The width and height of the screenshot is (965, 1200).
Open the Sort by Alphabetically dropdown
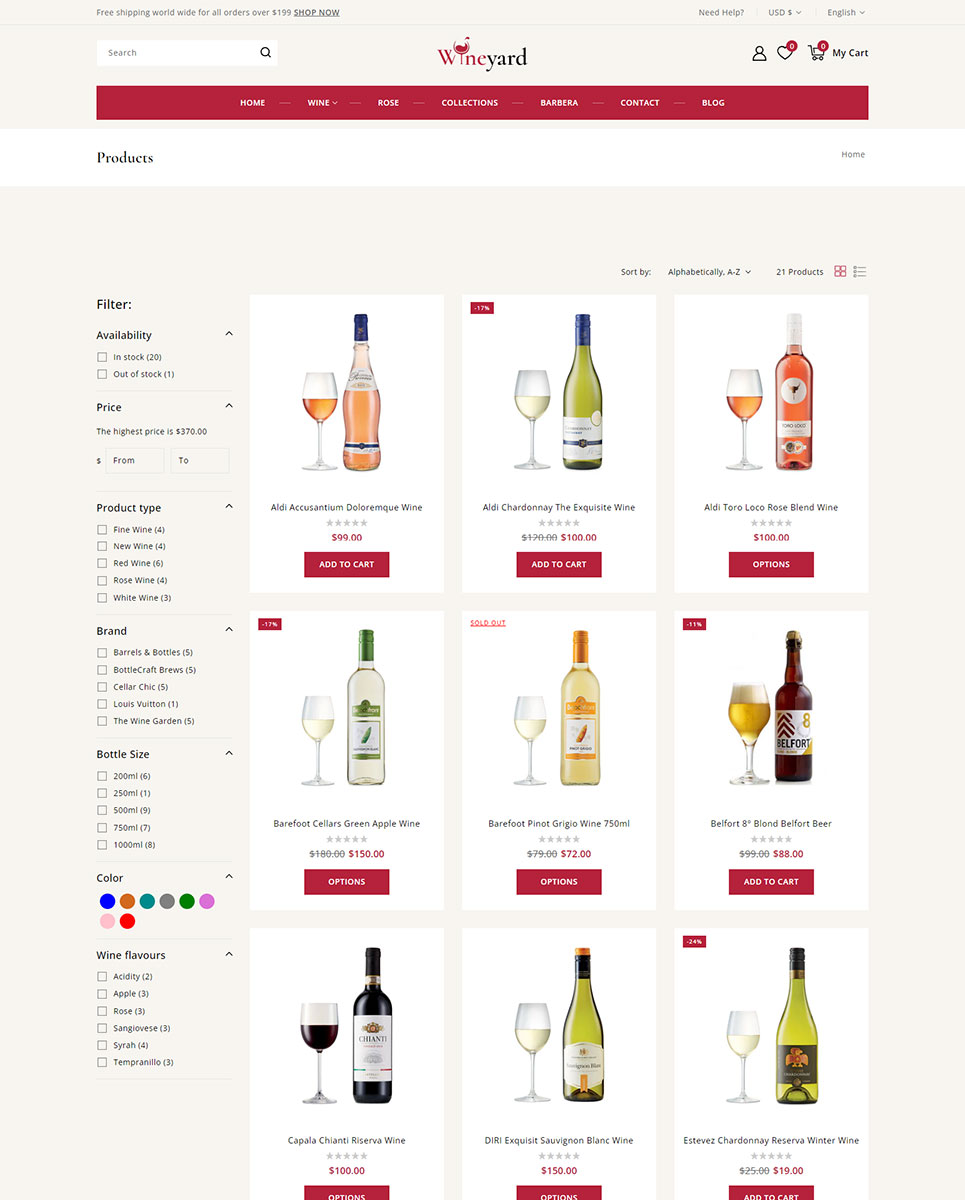click(710, 272)
